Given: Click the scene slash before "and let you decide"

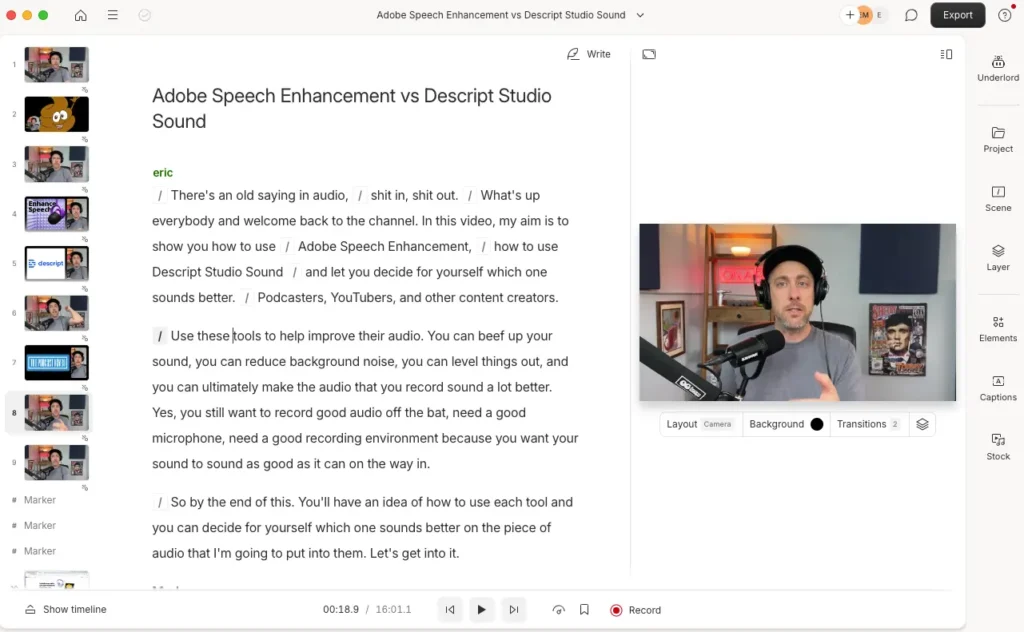Looking at the screenshot, I should [x=294, y=272].
